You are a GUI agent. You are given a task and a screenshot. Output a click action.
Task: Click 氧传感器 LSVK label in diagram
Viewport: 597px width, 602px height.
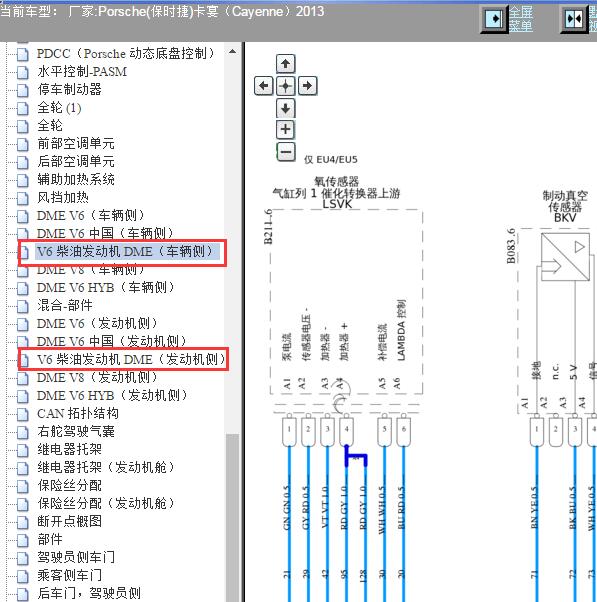[x=336, y=192]
